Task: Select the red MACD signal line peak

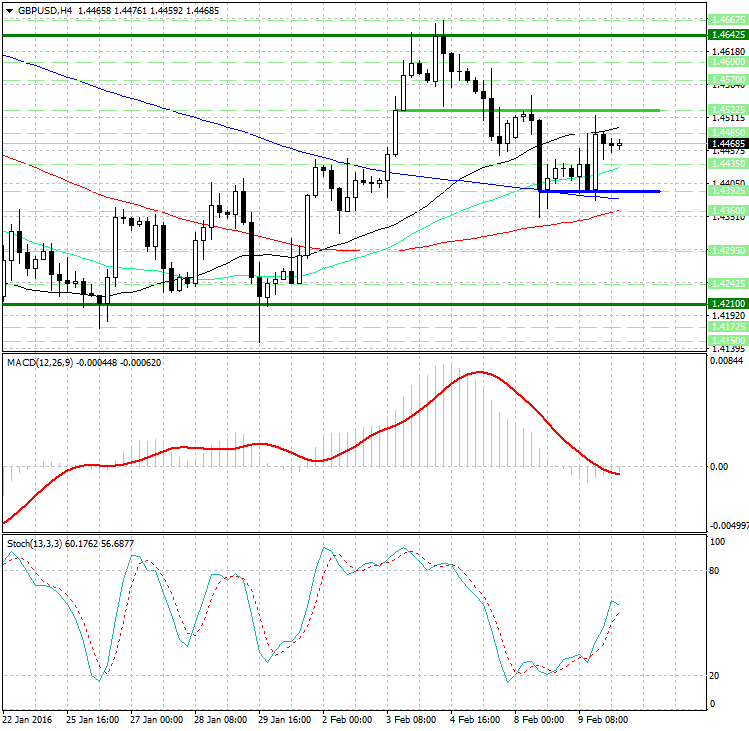Action: point(480,372)
